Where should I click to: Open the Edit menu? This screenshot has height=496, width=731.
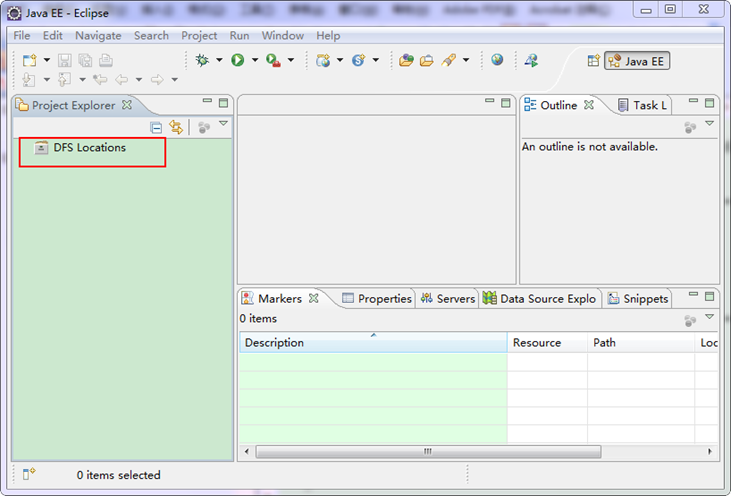[53, 36]
